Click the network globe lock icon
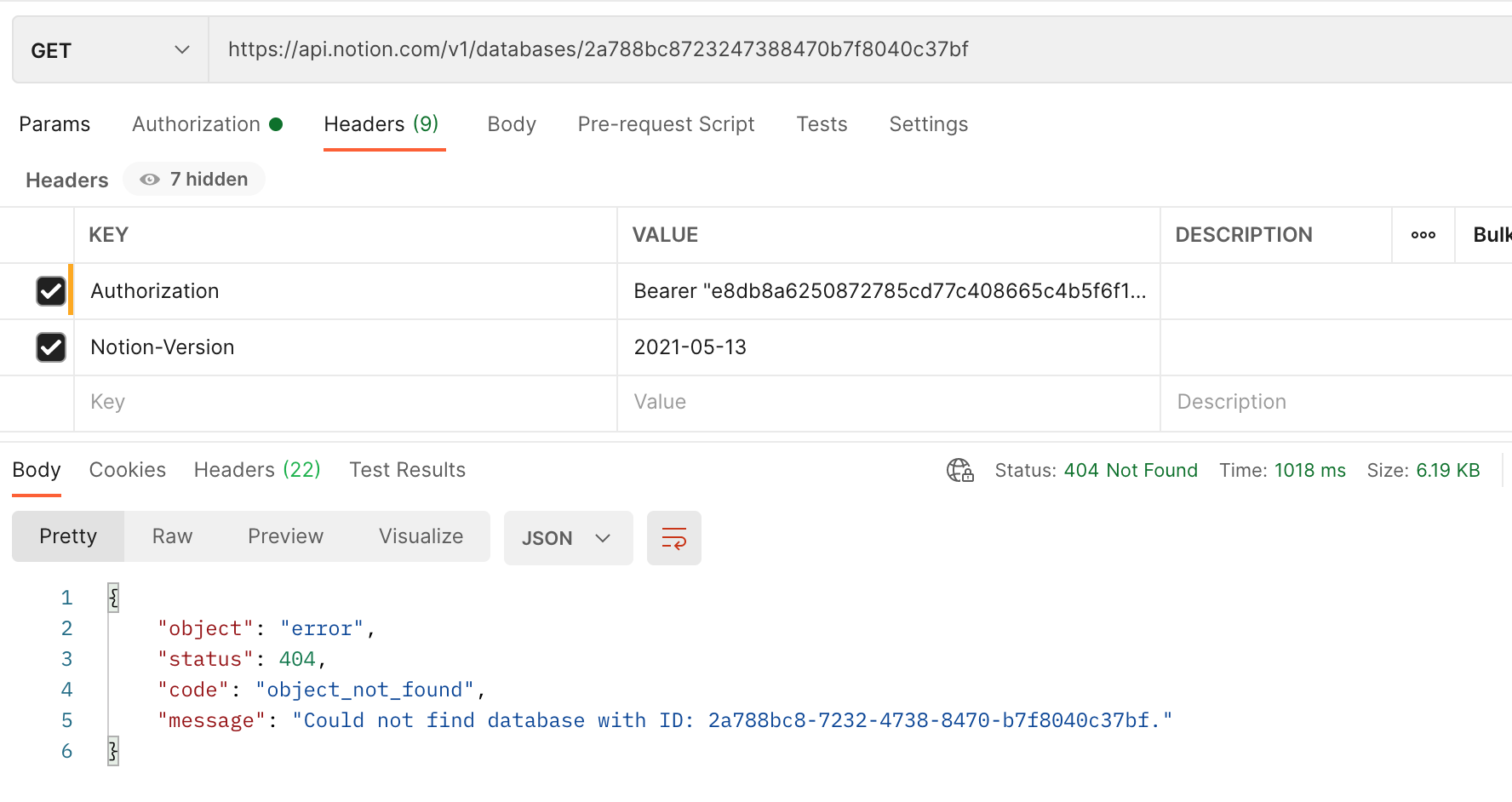Screen dimensions: 1512x802 pyautogui.click(x=960, y=470)
